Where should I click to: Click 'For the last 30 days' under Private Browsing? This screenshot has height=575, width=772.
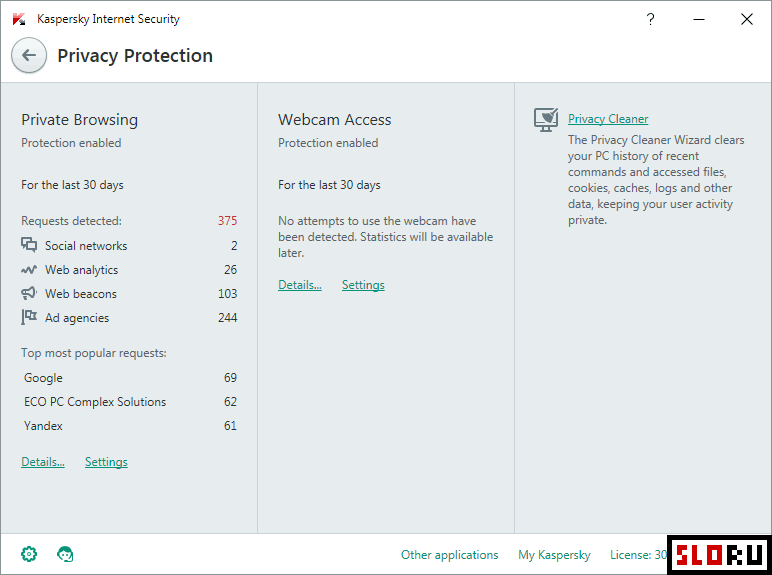[72, 185]
